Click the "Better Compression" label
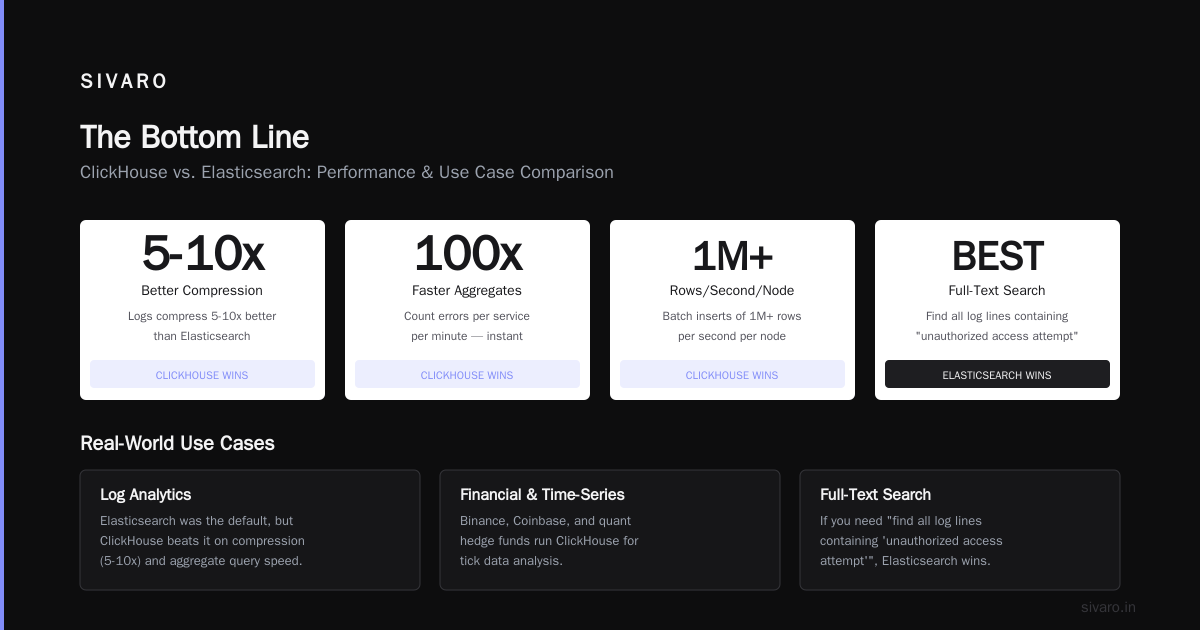The width and height of the screenshot is (1200, 630). coord(202,291)
